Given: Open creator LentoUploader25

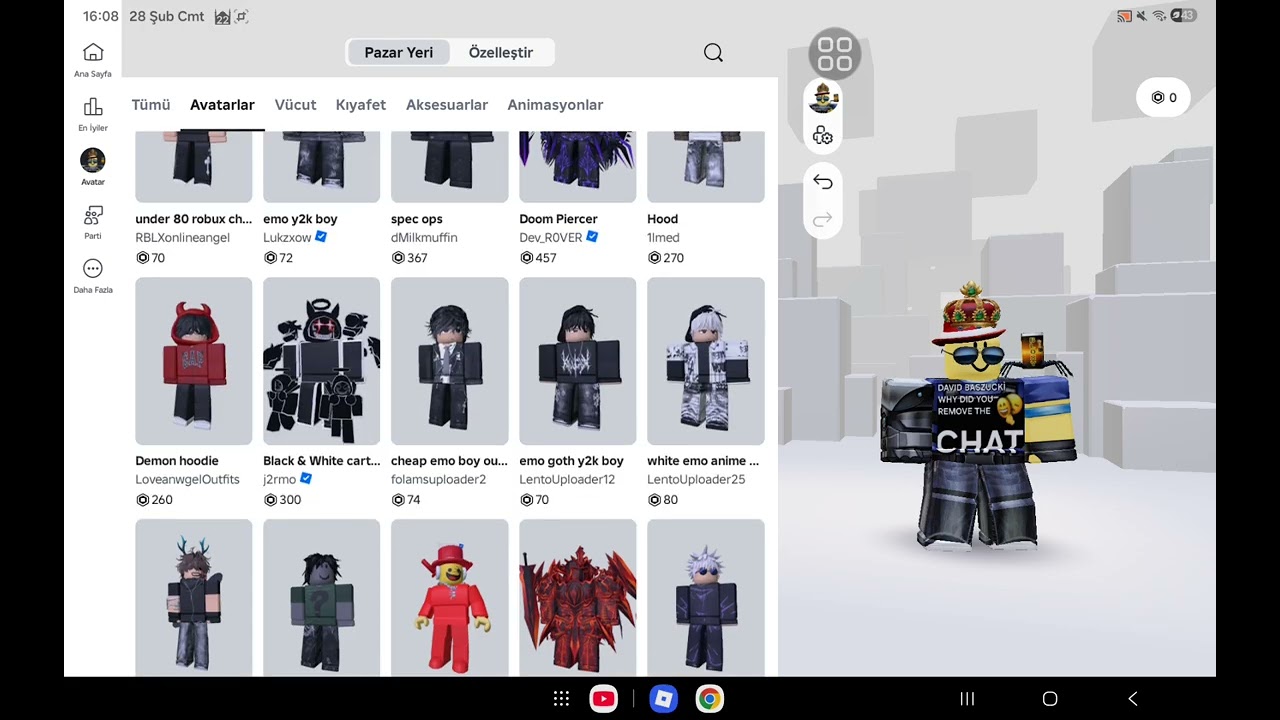Looking at the screenshot, I should pos(696,480).
